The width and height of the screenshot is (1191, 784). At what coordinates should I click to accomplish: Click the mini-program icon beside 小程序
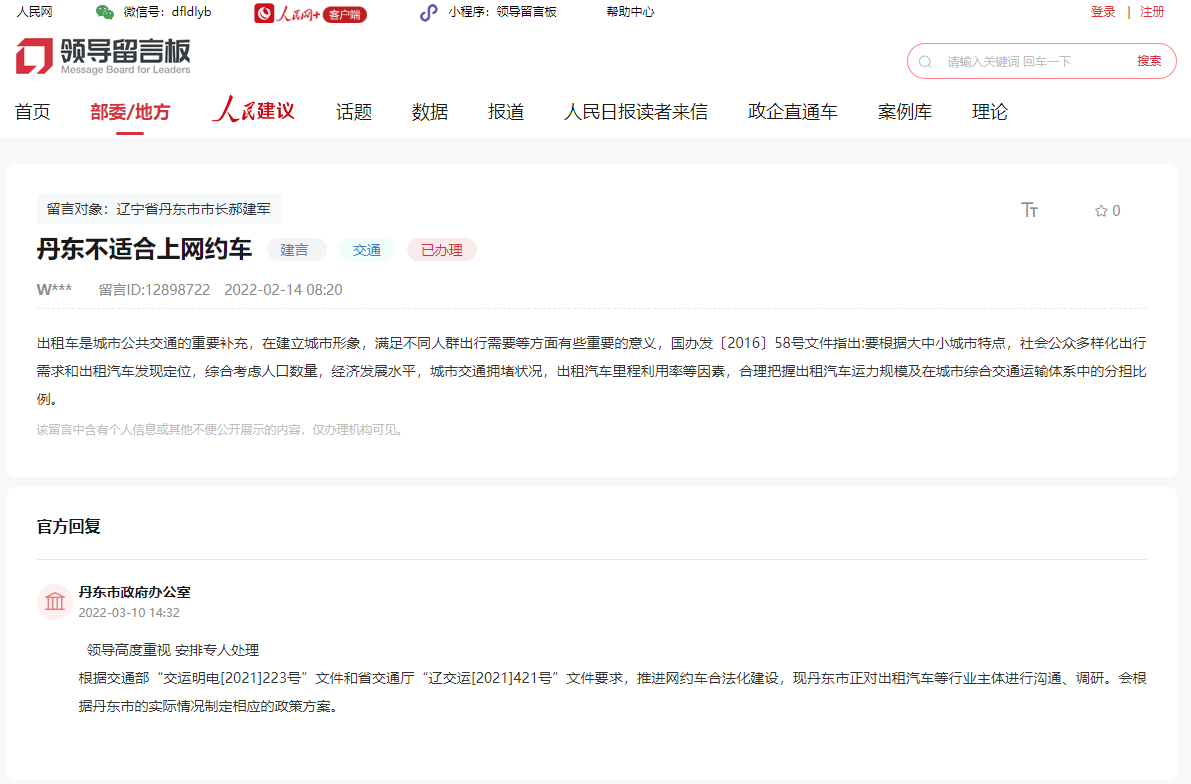click(x=429, y=12)
